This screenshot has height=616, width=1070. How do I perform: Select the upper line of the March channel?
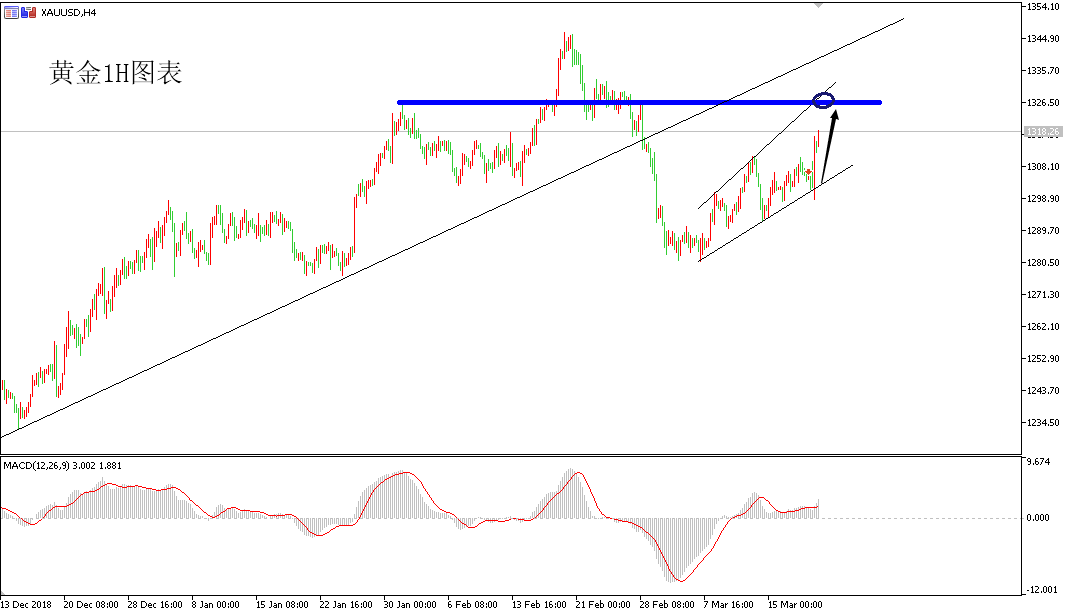pyautogui.click(x=766, y=145)
